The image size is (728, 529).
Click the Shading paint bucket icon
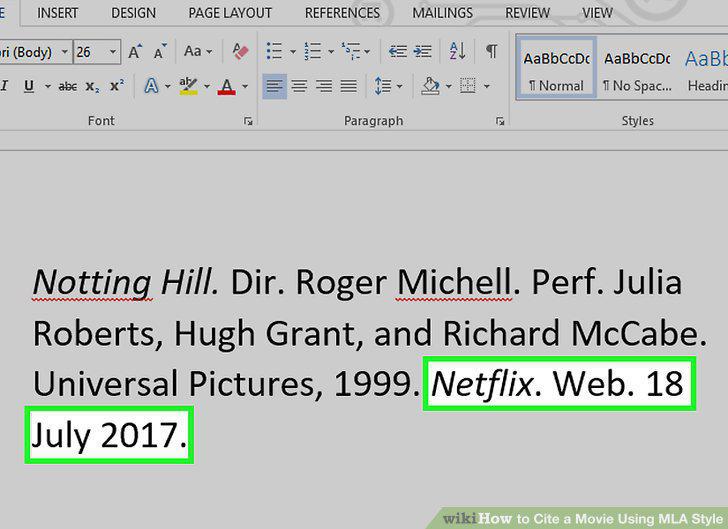pos(430,86)
